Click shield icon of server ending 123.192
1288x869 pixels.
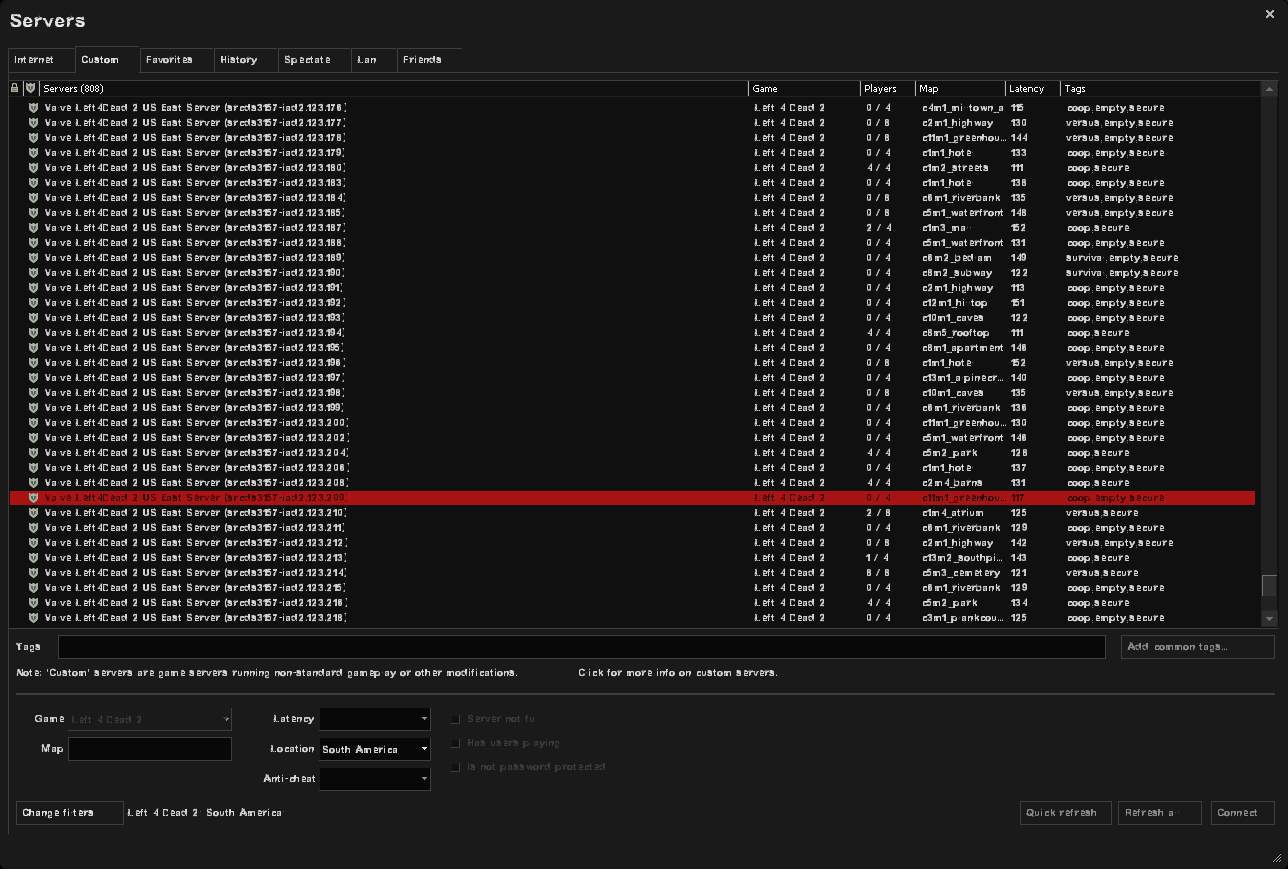(32, 303)
